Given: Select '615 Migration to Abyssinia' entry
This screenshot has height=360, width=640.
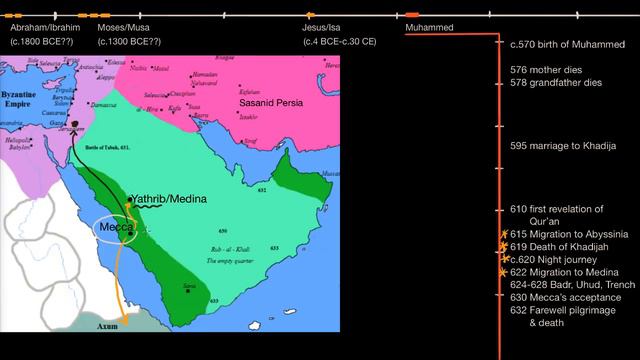Looking at the screenshot, I should point(569,234).
